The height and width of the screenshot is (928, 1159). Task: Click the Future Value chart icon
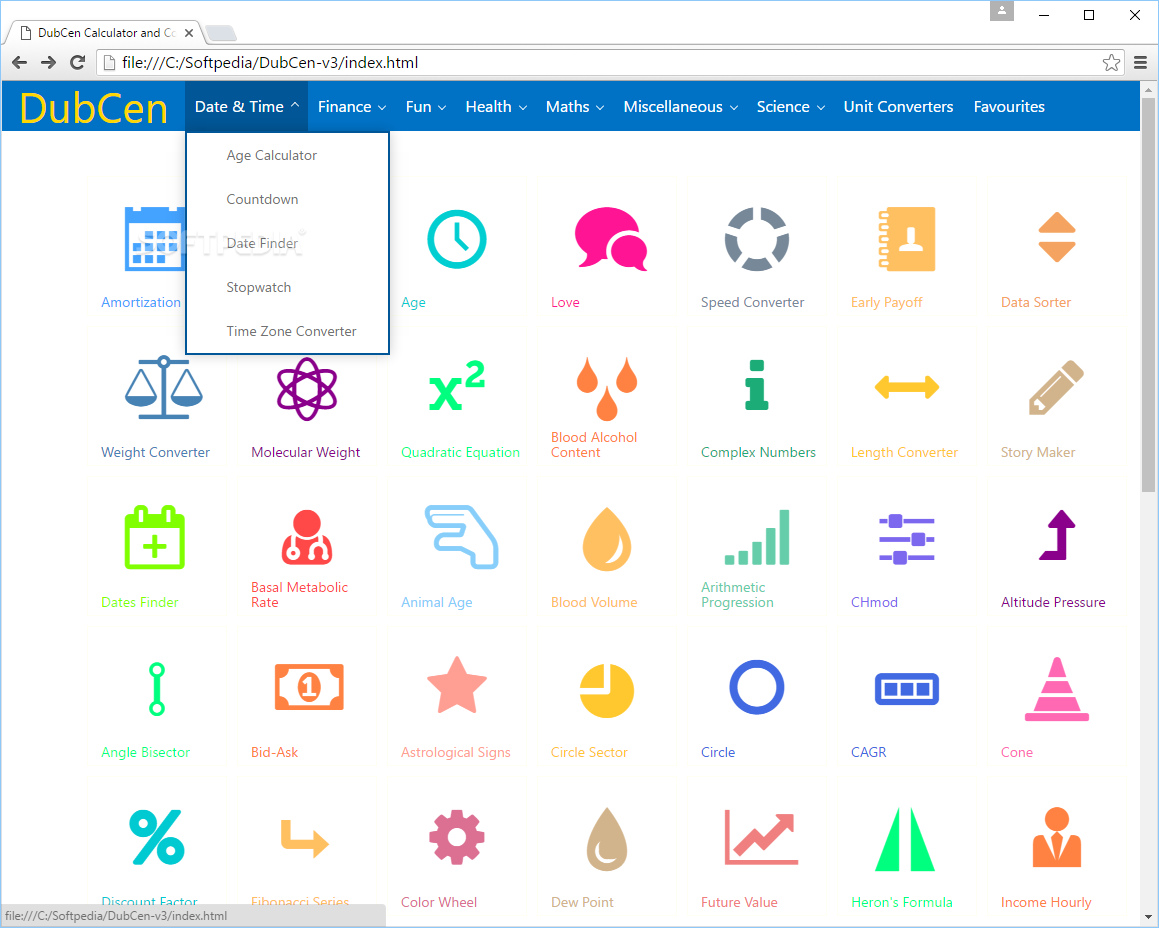pos(761,837)
